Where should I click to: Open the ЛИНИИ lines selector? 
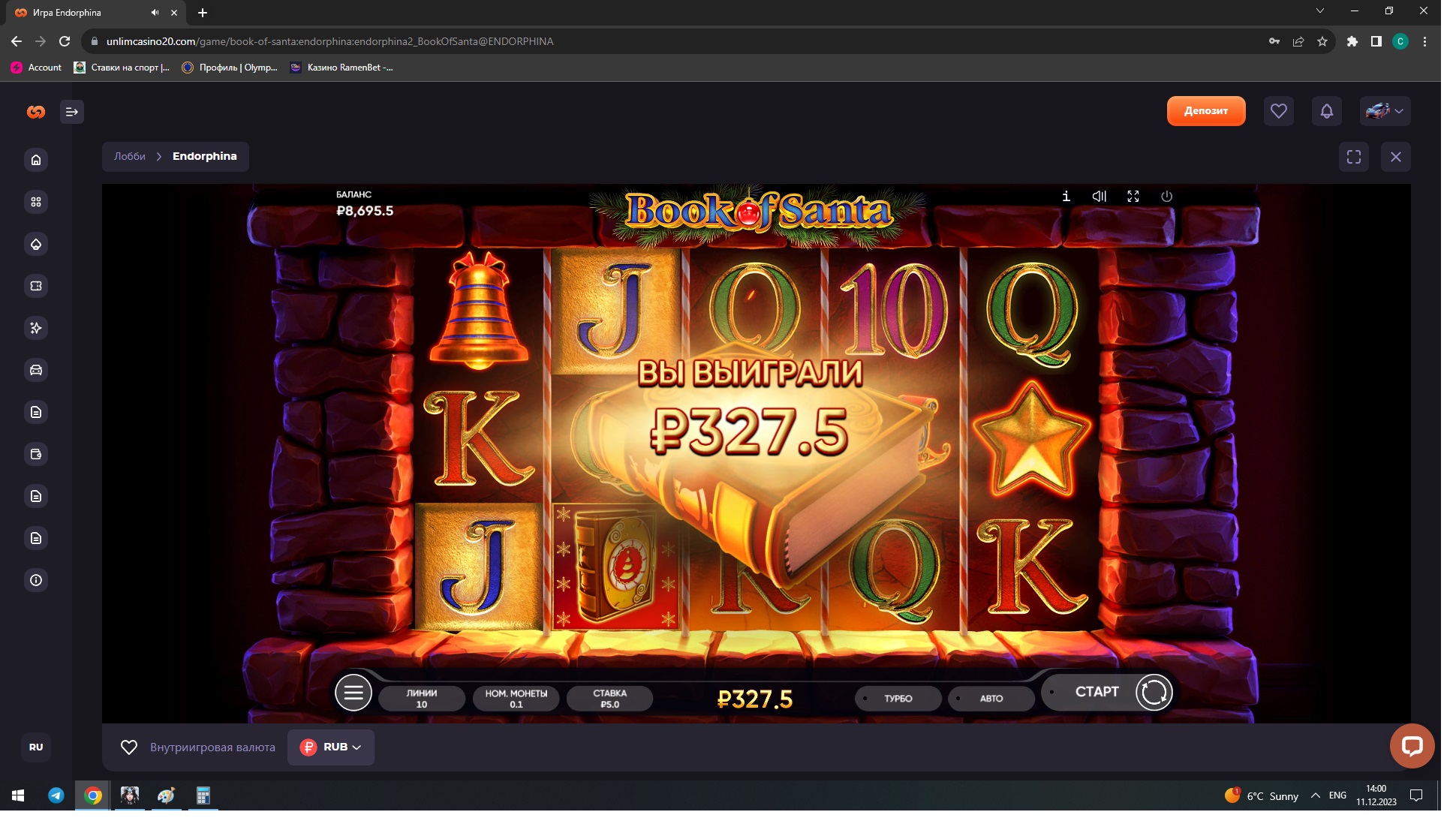(x=422, y=698)
